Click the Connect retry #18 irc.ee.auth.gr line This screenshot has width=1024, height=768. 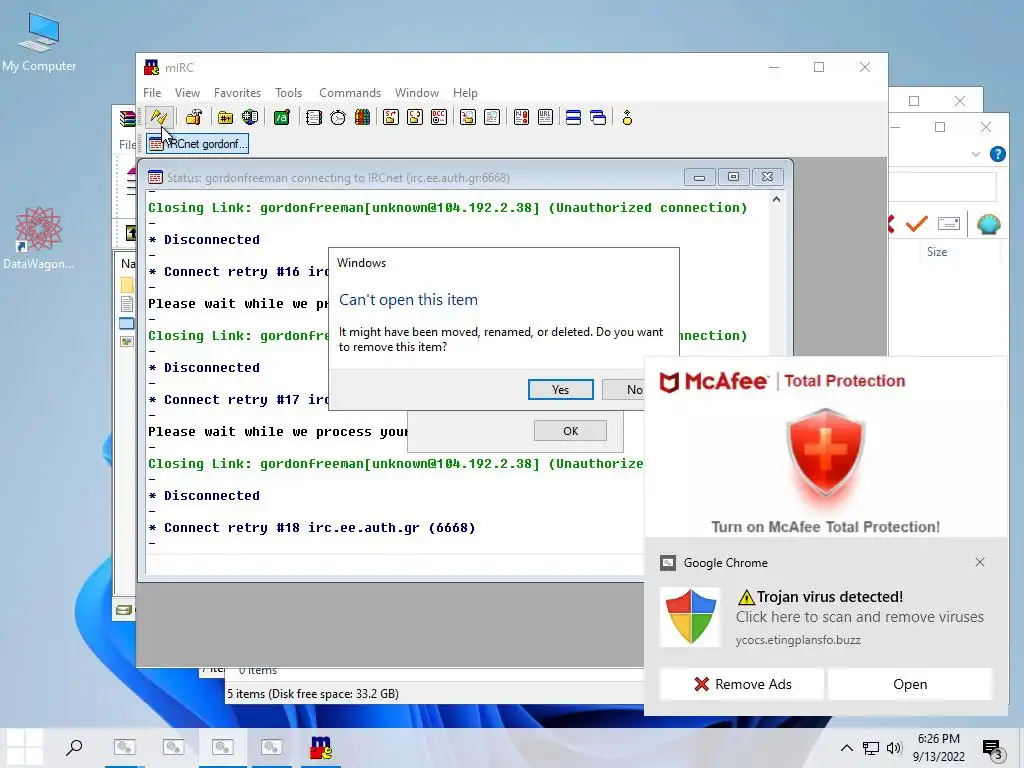[x=312, y=527]
